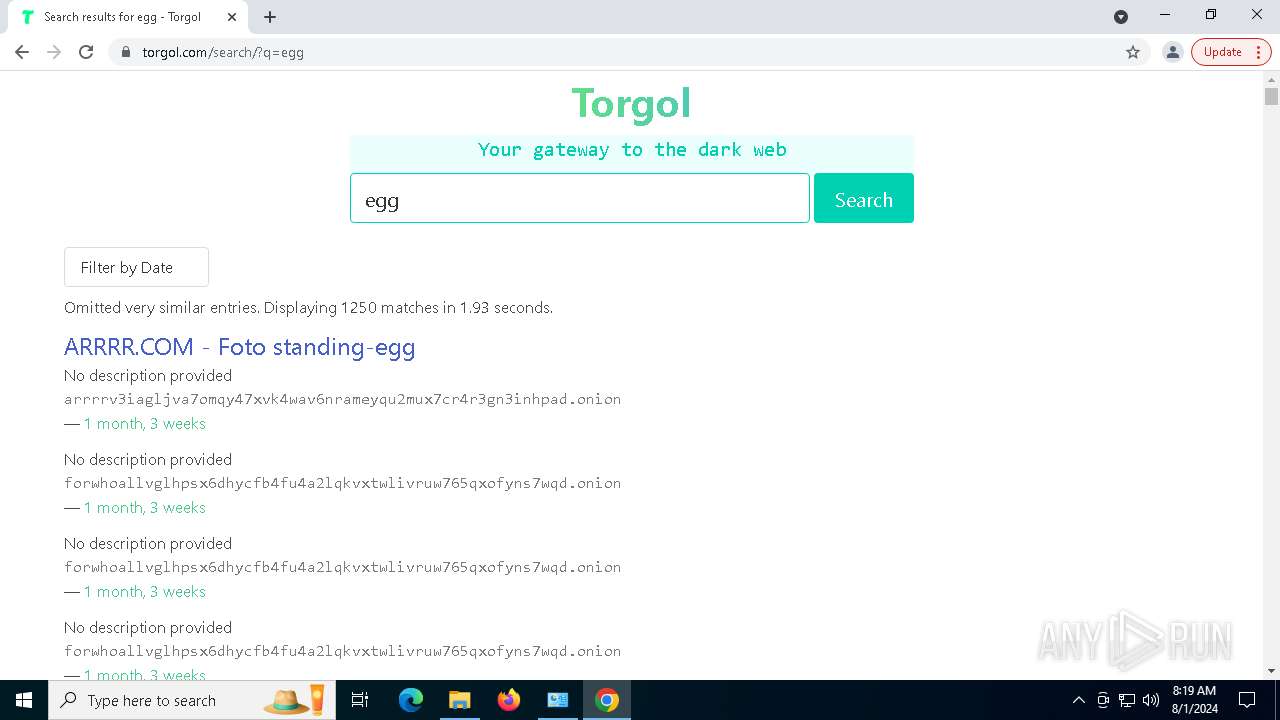Switch to Chrome in the taskbar
The image size is (1280, 720).
coord(607,700)
